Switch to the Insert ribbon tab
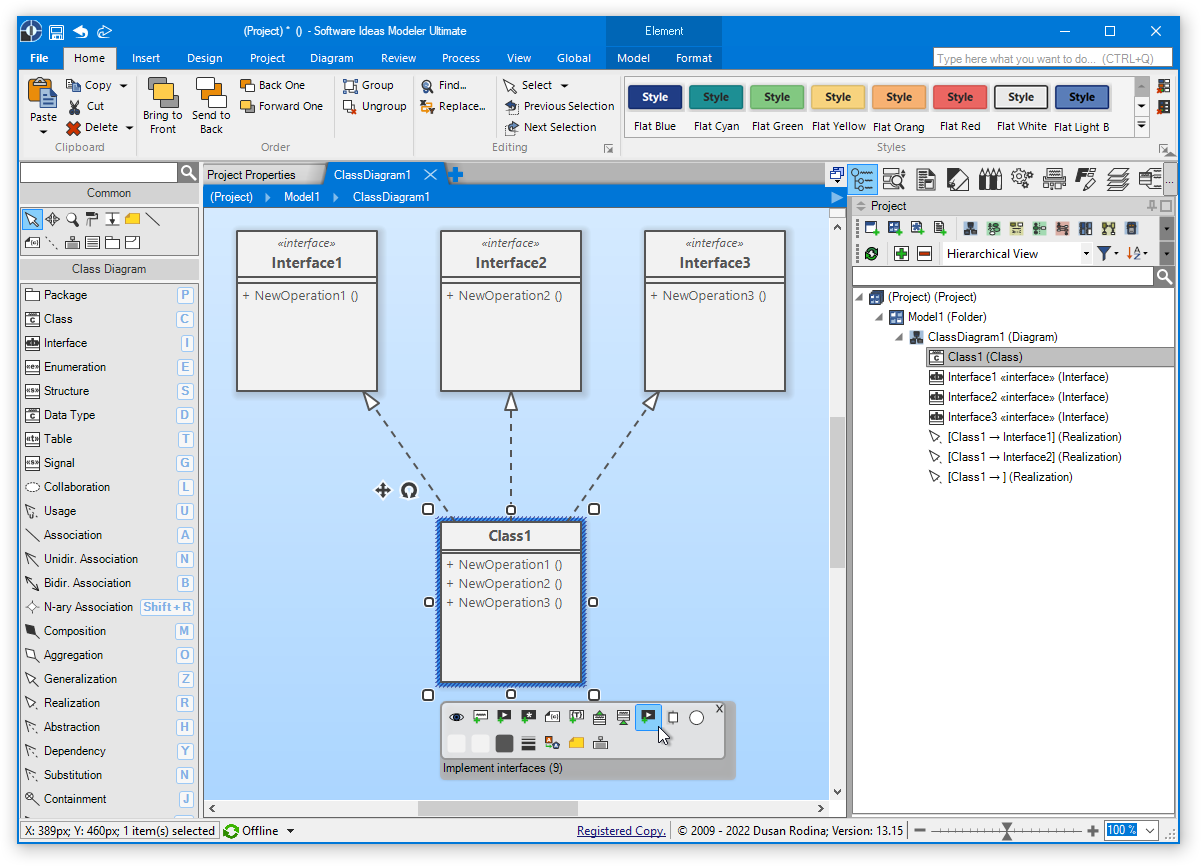Viewport: 1201px width, 866px height. (146, 58)
